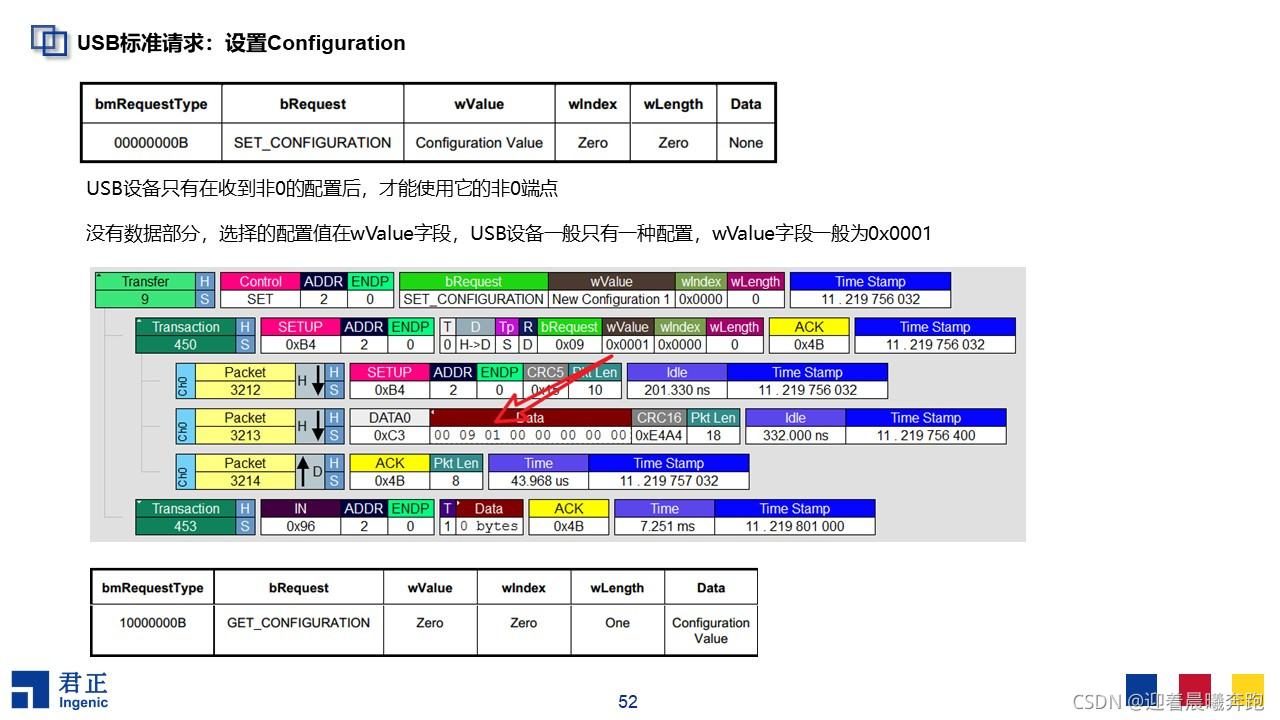The image size is (1280, 720).
Task: Click the bRequest 0x09 field in Transaction 450
Action: [x=569, y=336]
